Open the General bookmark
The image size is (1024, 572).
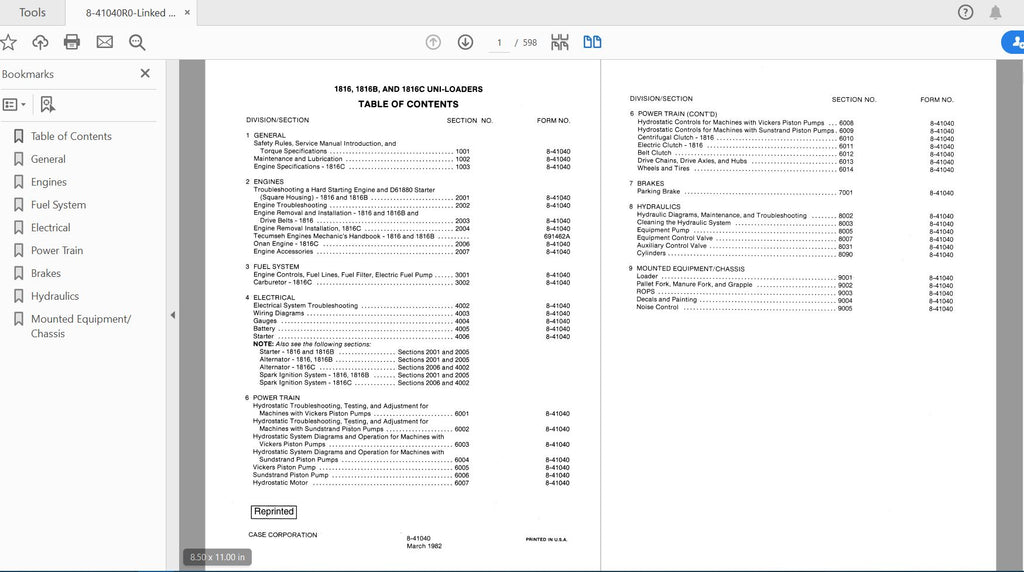point(48,159)
